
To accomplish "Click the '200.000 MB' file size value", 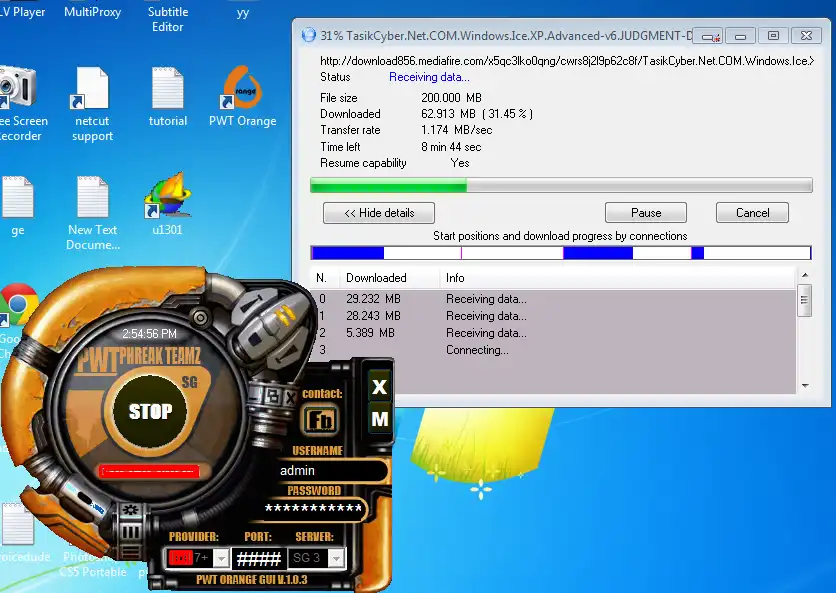I will 452,98.
